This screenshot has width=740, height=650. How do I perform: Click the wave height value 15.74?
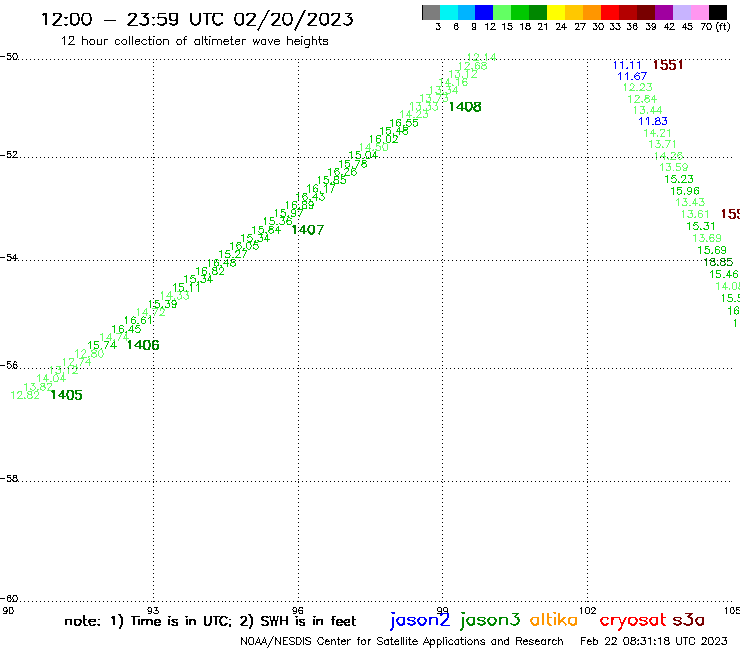point(102,346)
